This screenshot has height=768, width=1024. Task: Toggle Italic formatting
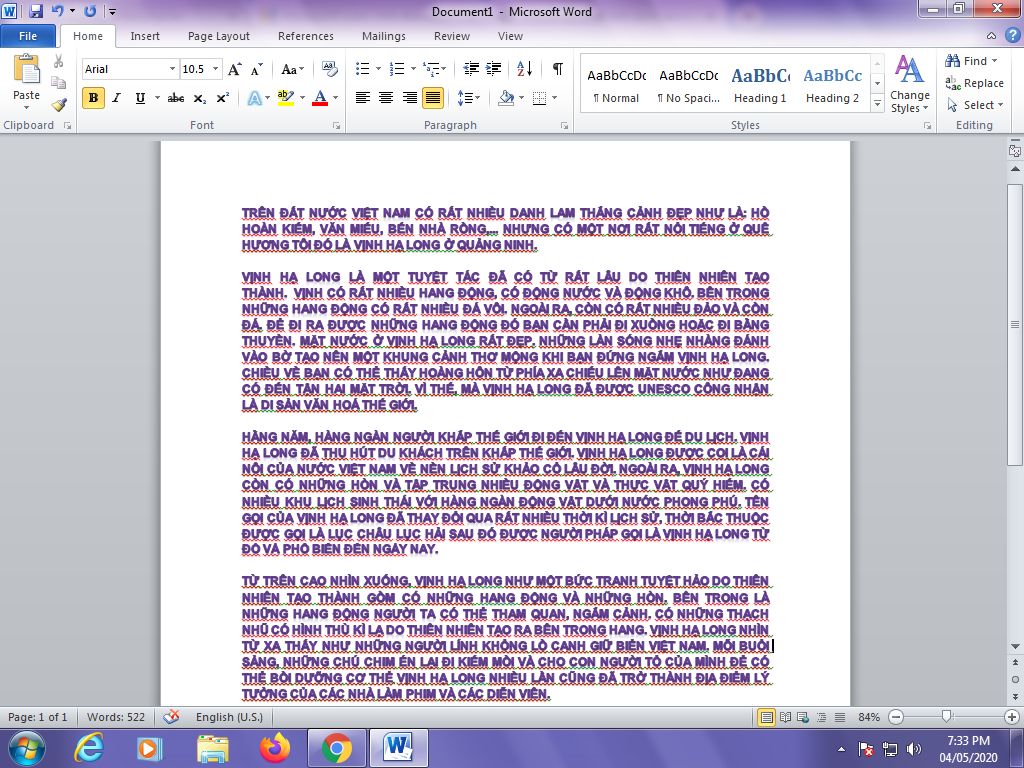pyautogui.click(x=116, y=98)
